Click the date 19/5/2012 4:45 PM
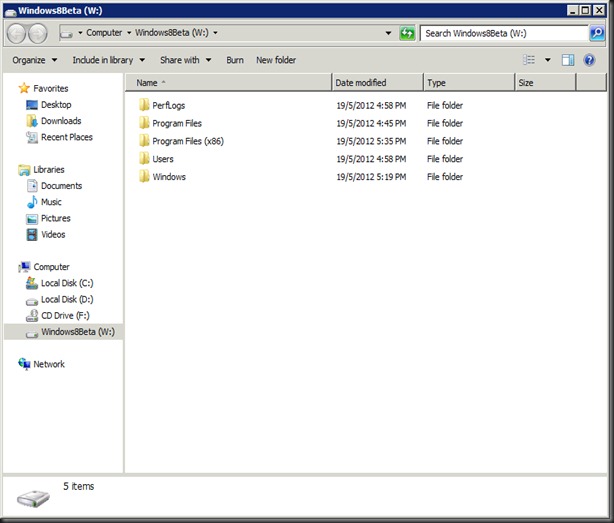614x523 pixels. click(371, 123)
